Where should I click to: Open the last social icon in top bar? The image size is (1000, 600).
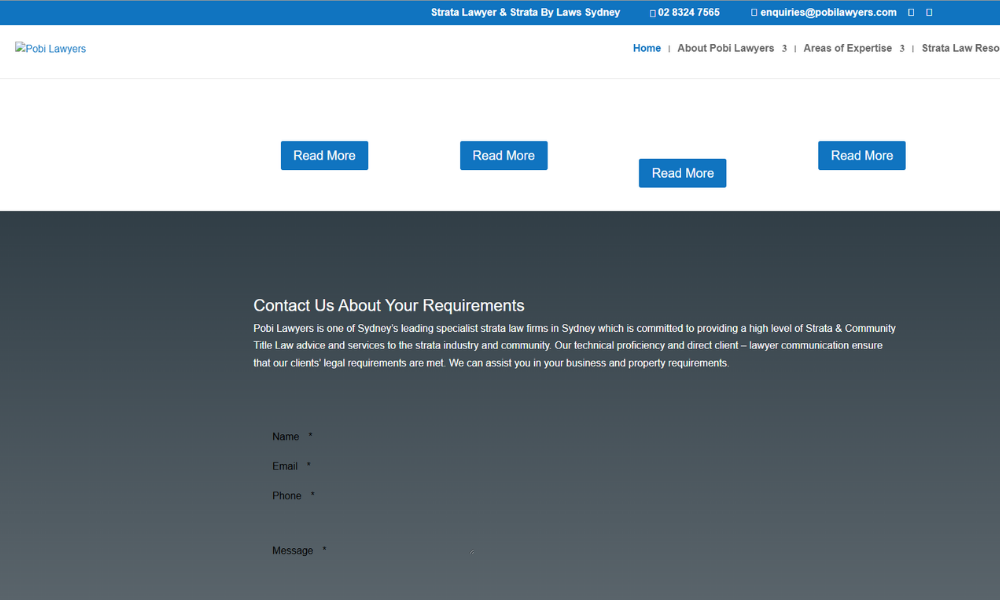pos(929,13)
